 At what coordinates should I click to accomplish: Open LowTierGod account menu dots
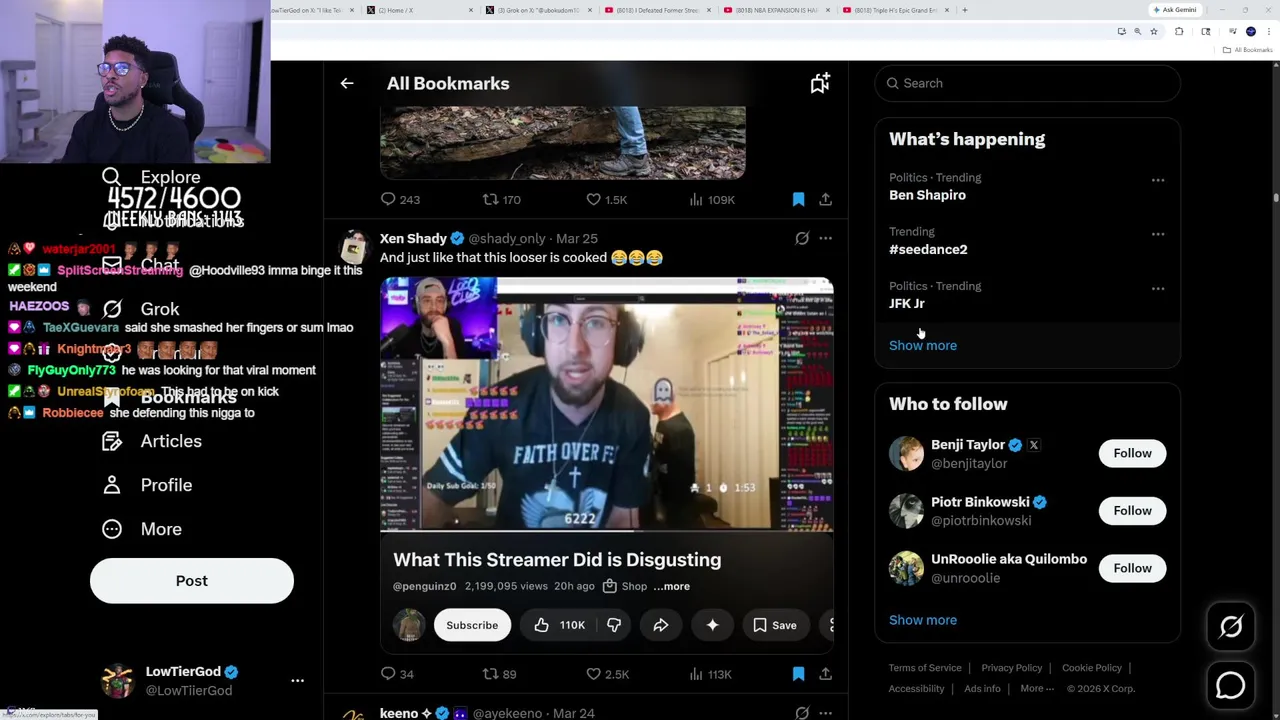point(297,680)
